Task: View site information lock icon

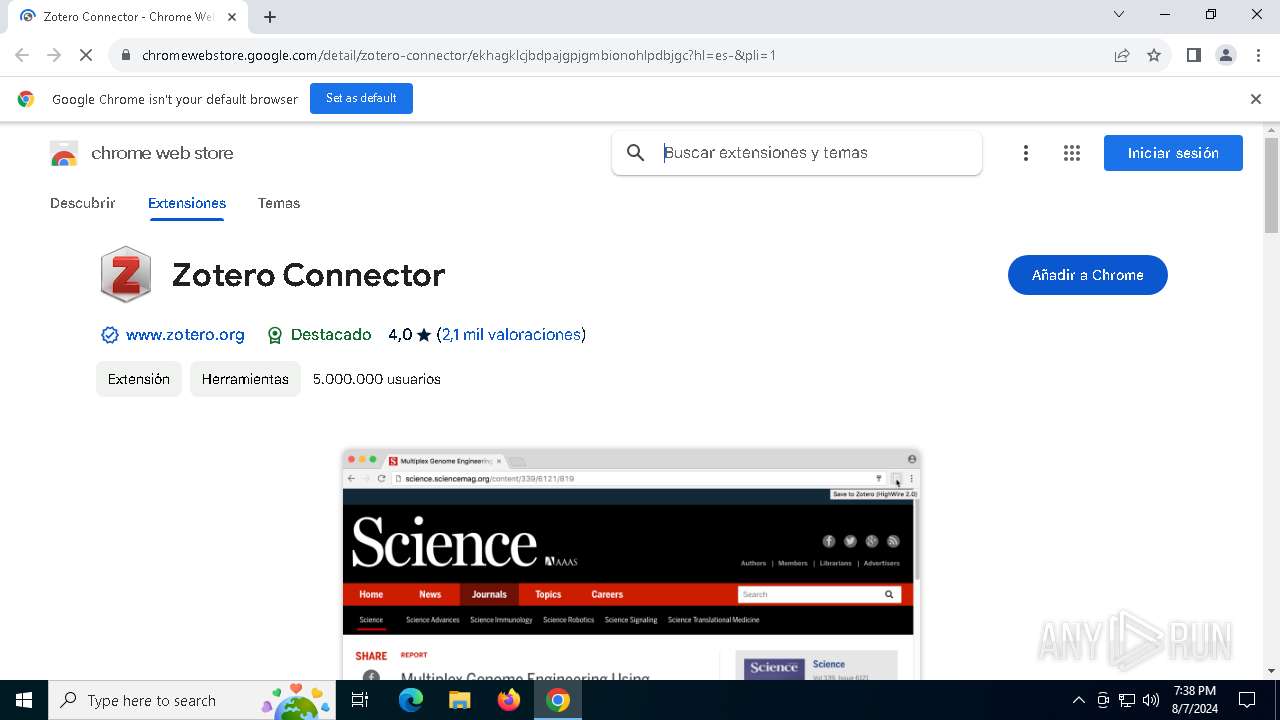Action: [125, 55]
